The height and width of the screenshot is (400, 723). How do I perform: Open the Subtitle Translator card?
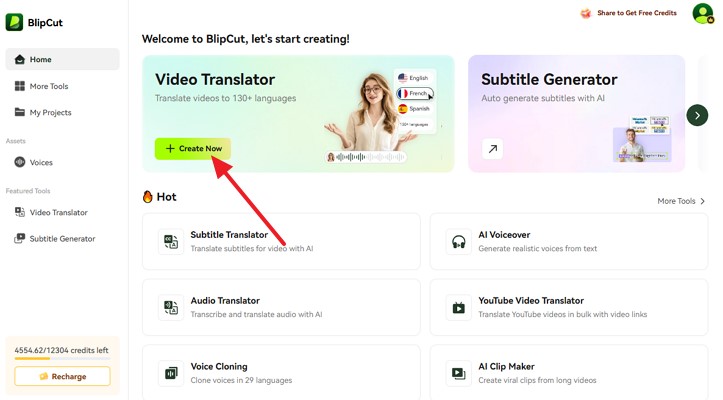(x=281, y=241)
